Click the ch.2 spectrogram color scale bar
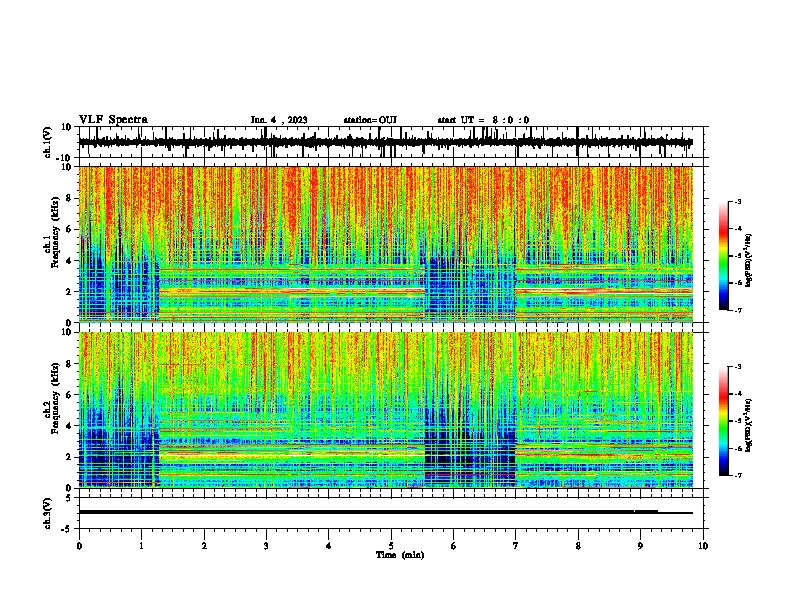792x612 pixels. (x=723, y=421)
